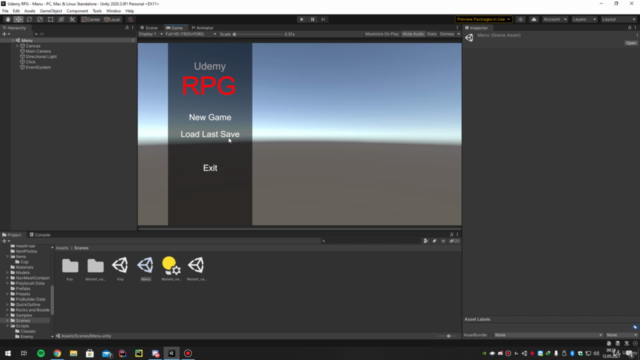Select Main Camera in Hierarchy
640x360 pixels.
point(38,51)
